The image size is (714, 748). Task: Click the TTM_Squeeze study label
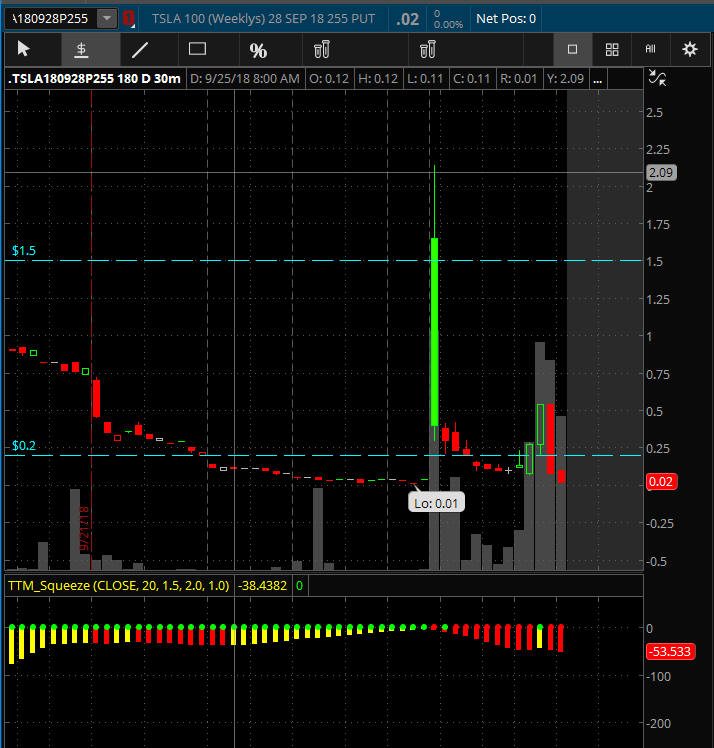click(118, 585)
